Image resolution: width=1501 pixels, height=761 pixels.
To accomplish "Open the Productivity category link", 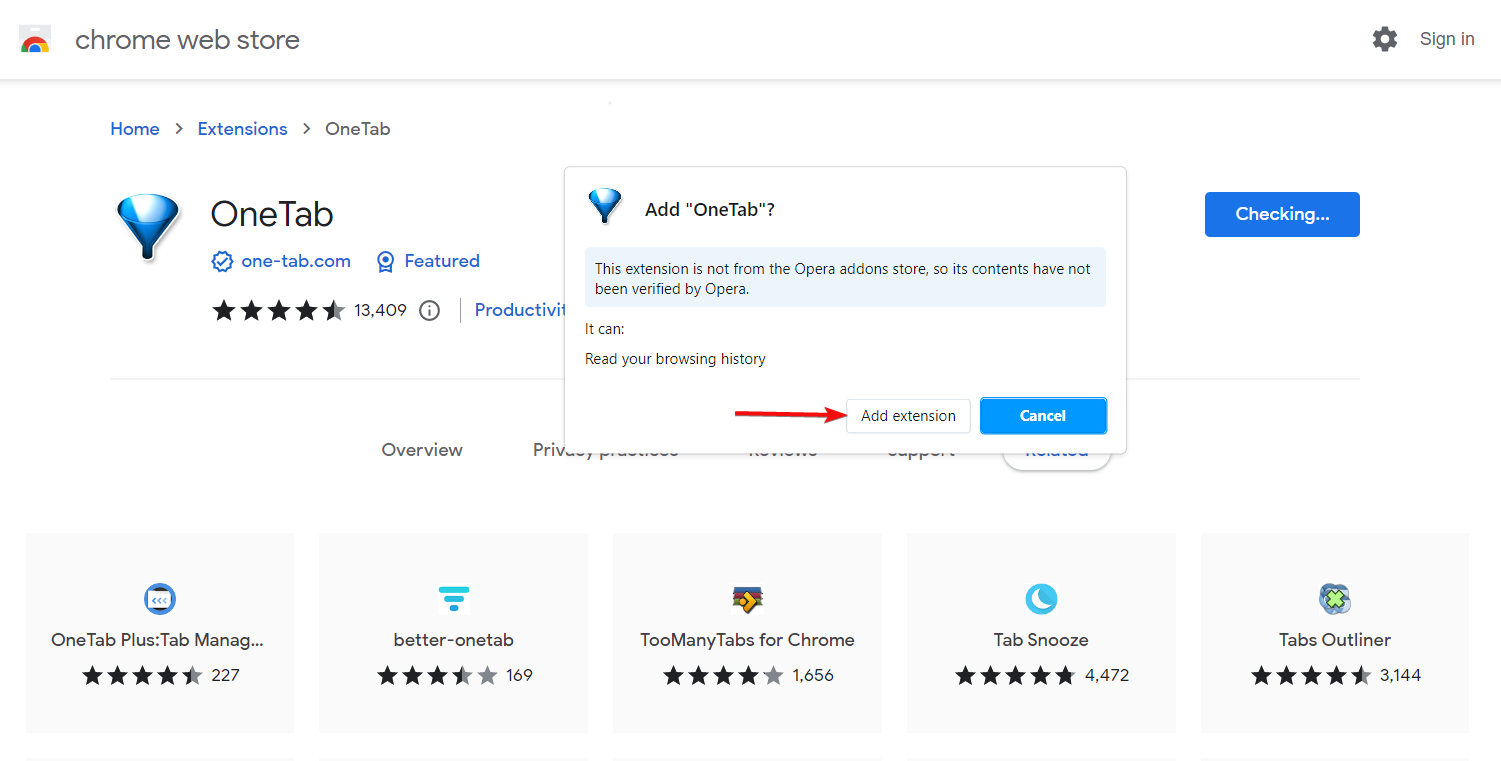I will pos(520,310).
